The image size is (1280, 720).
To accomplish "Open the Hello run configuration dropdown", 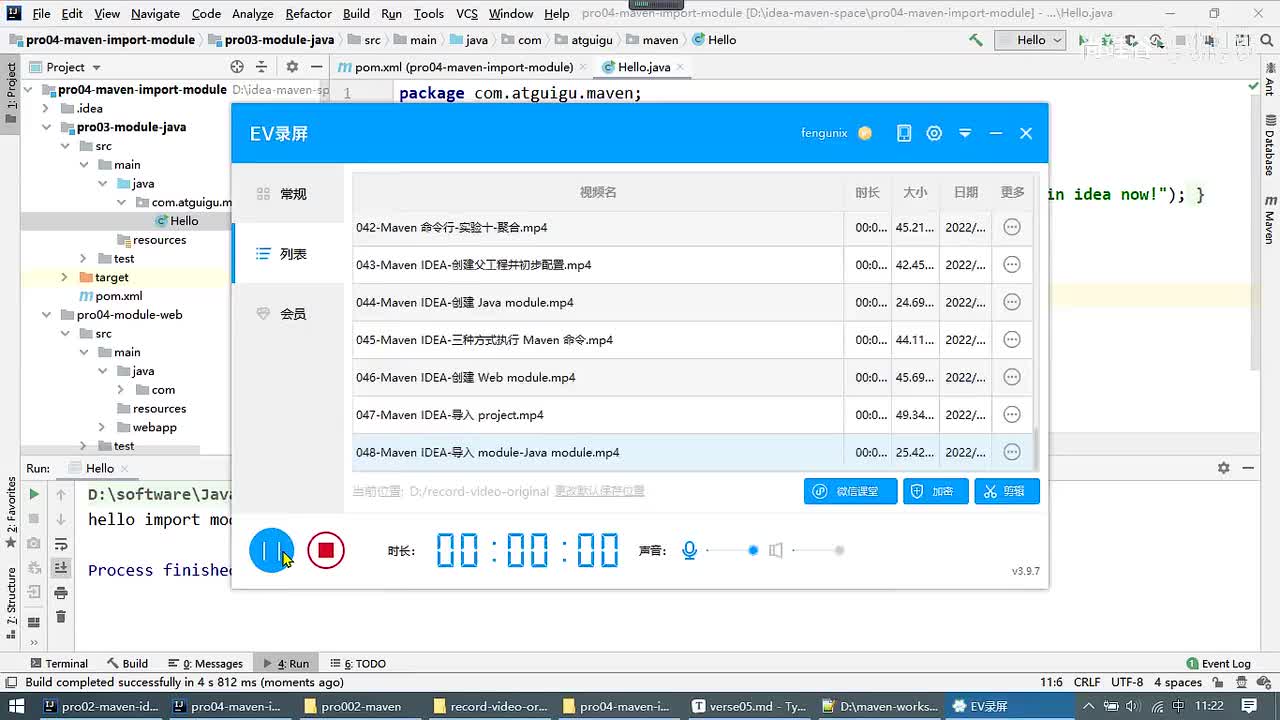I will point(1029,40).
